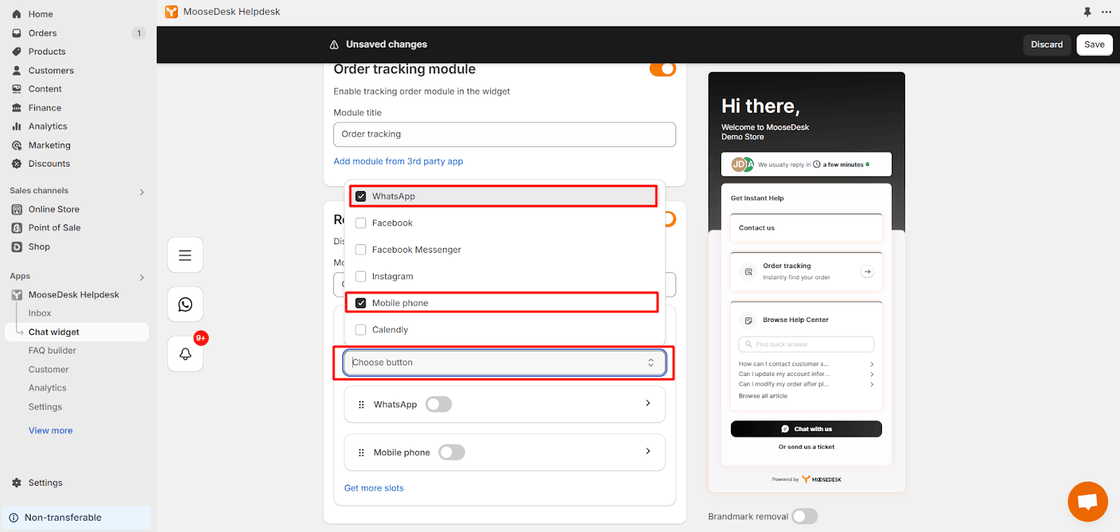Click the Save button
This screenshot has height=532, width=1120.
click(1094, 44)
